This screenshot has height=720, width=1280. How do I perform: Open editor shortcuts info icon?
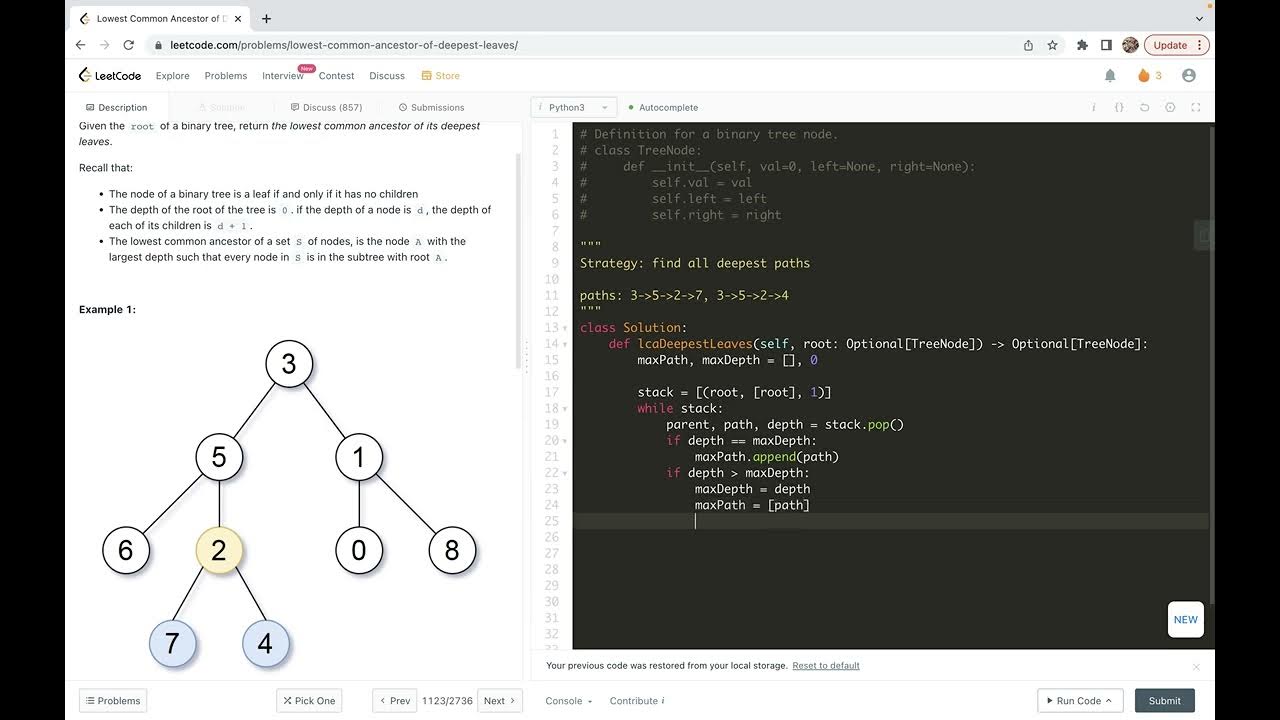pyautogui.click(x=1094, y=107)
